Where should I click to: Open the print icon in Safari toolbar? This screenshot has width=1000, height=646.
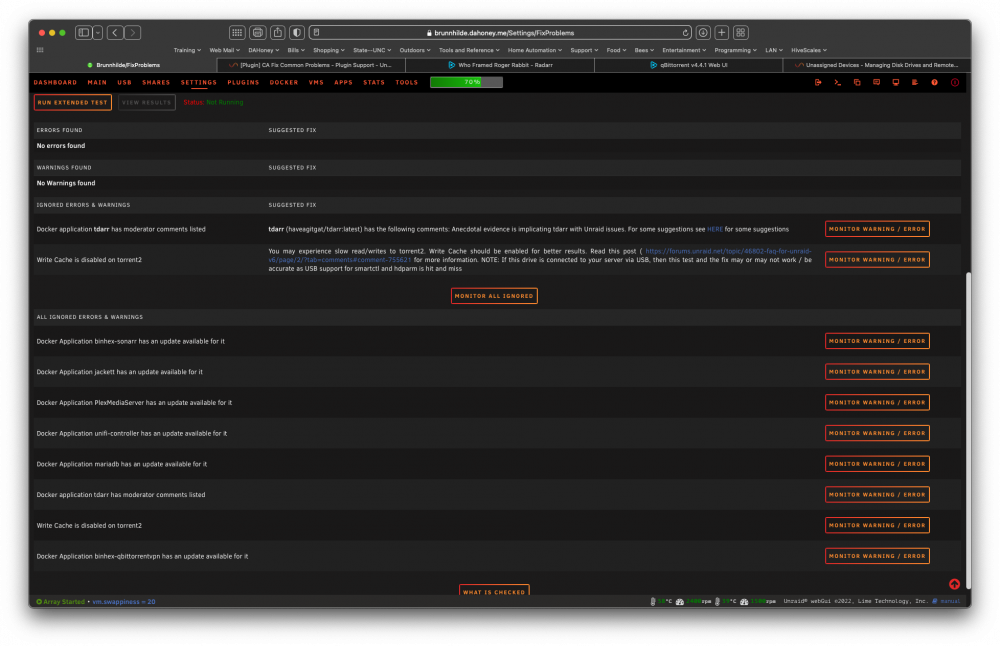258,33
